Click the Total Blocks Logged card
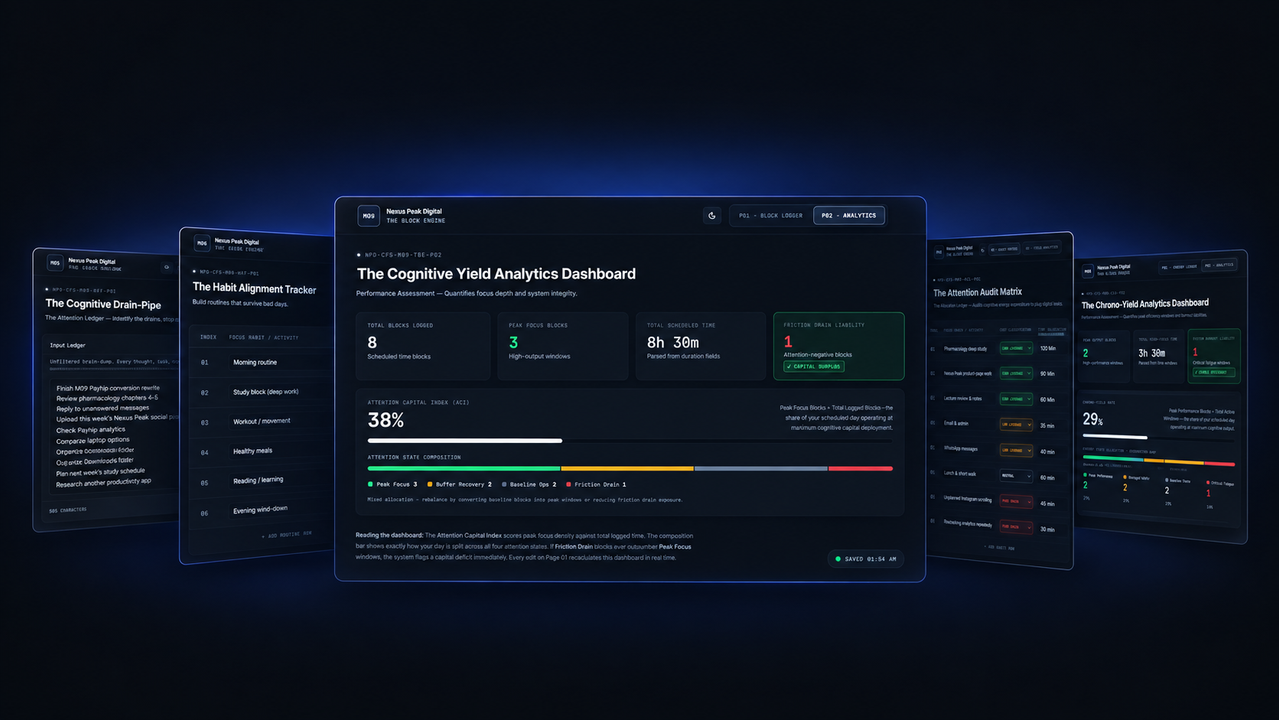This screenshot has height=720, width=1279. 423,346
